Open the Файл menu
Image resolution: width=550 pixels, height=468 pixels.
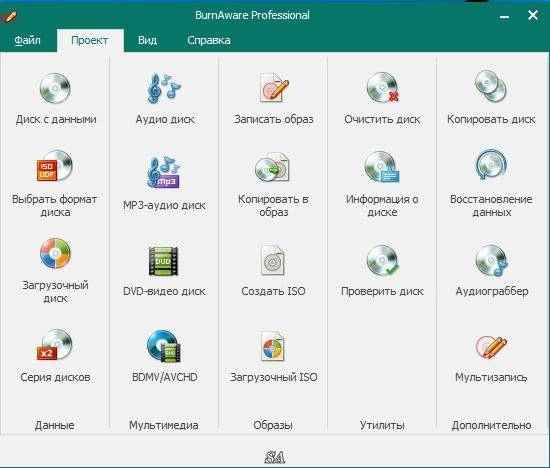(27, 40)
